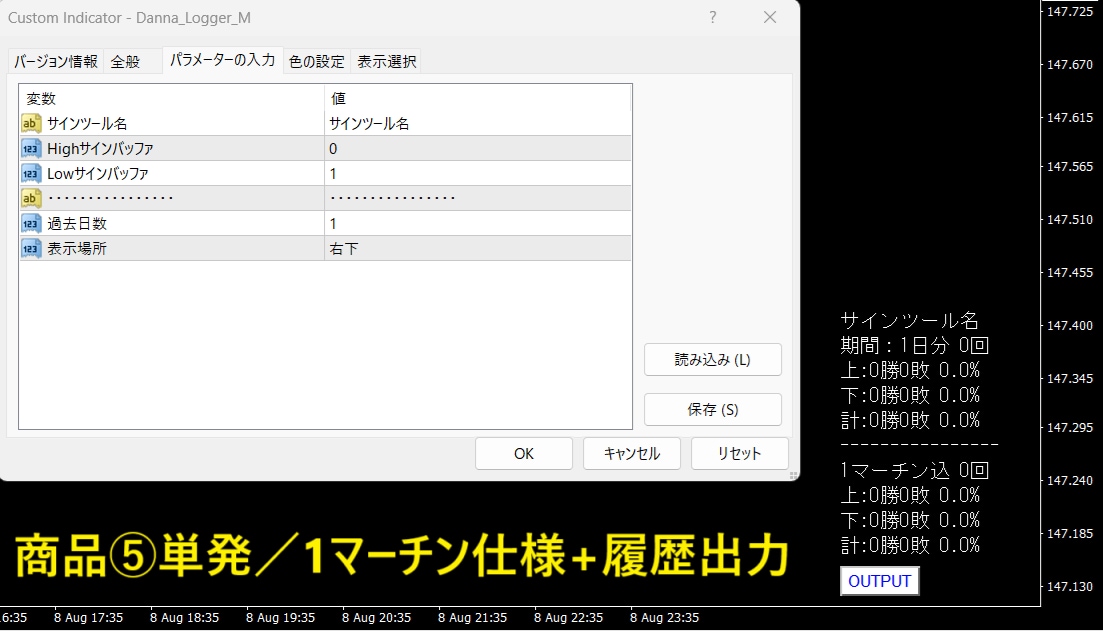
Task: Edit the サインツール名 value field
Action: coord(478,124)
